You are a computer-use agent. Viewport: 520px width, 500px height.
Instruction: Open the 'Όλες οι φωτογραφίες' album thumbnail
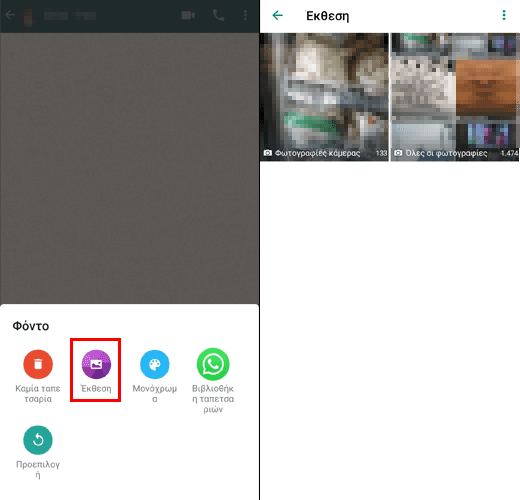(455, 97)
